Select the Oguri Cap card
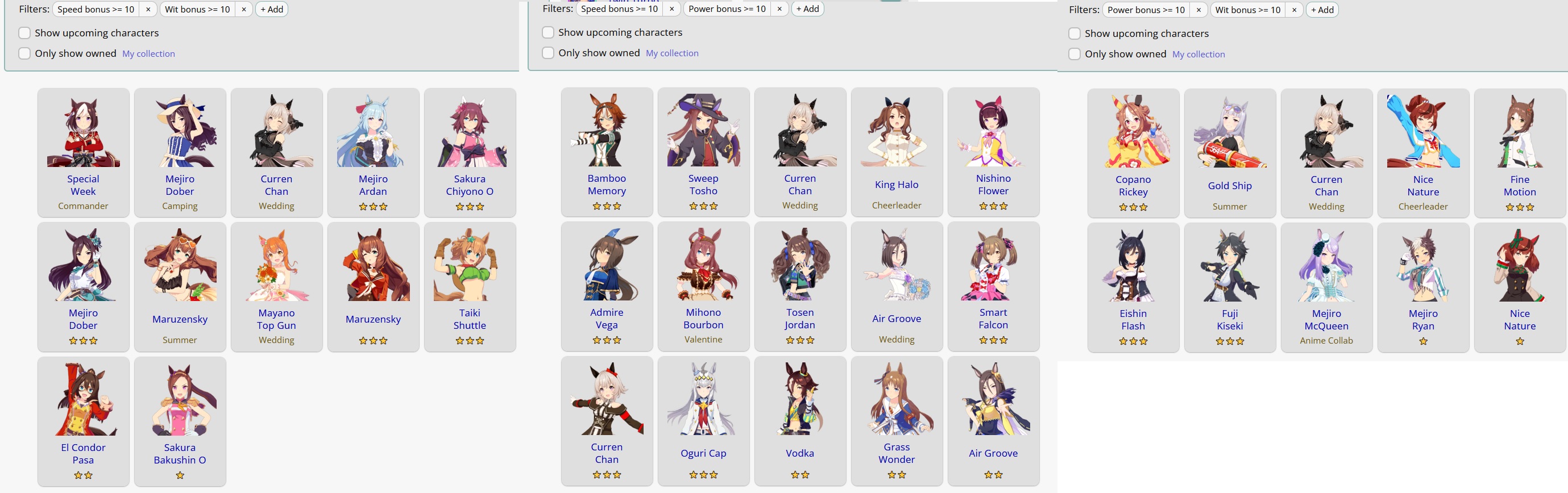Screen dimensions: 1568x493 [x=704, y=421]
